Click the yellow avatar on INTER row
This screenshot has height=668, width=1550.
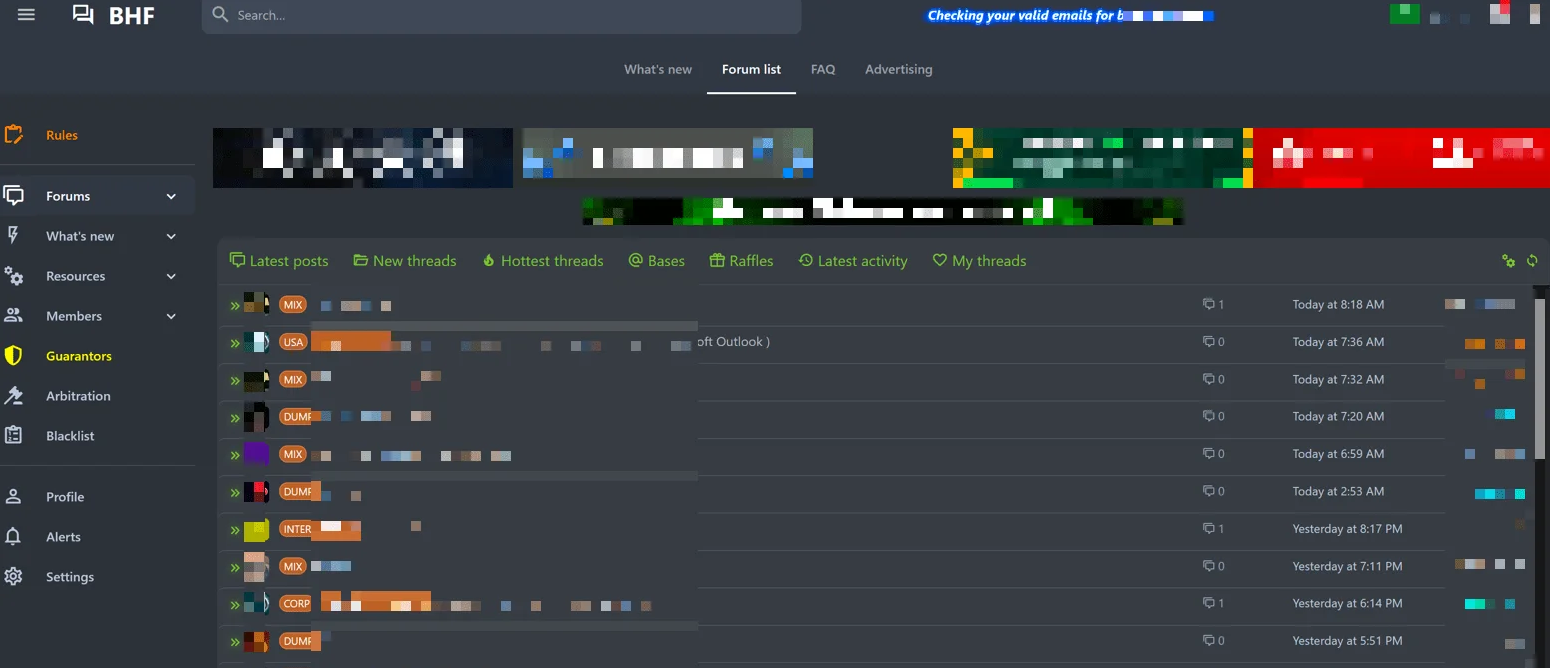pos(257,529)
